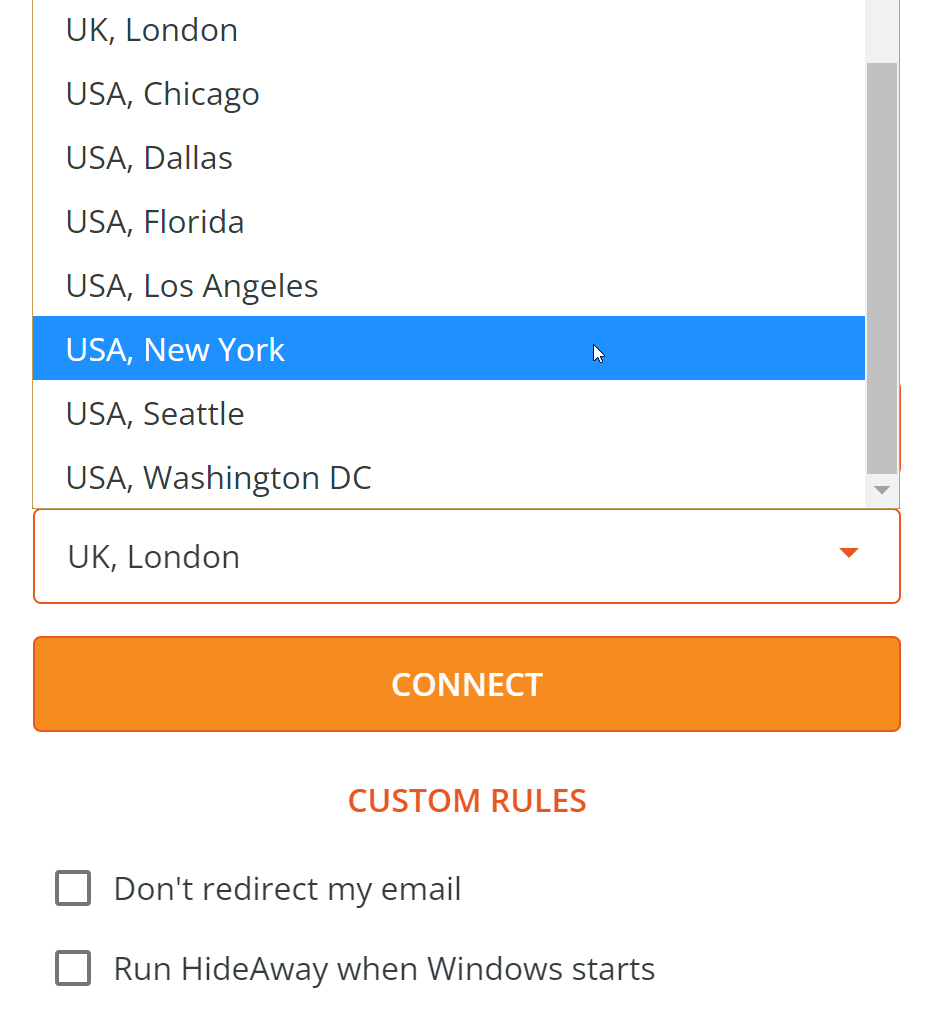
Task: Select the UK, London server entry
Action: 151,29
